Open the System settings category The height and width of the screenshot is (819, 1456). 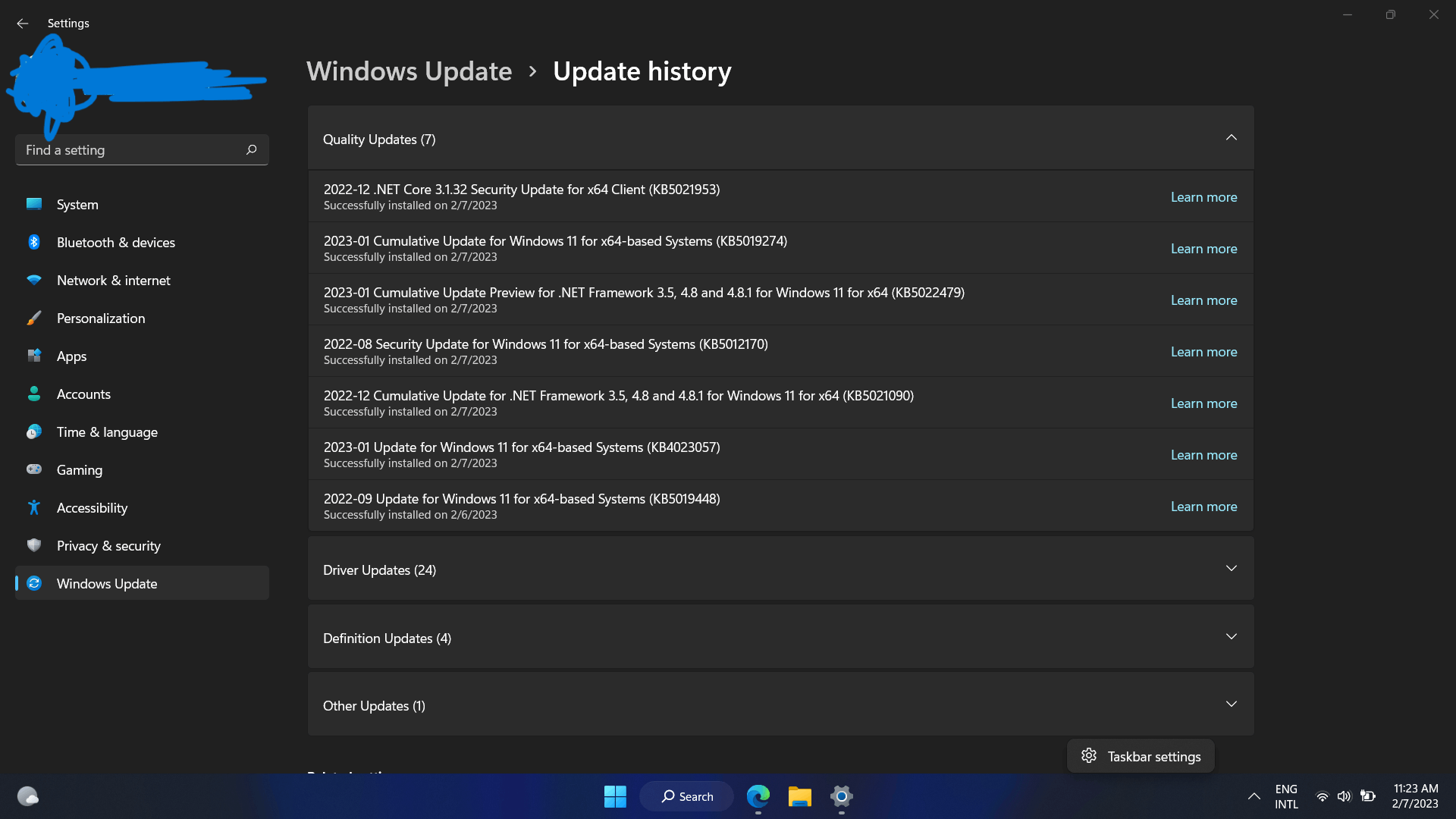142,205
